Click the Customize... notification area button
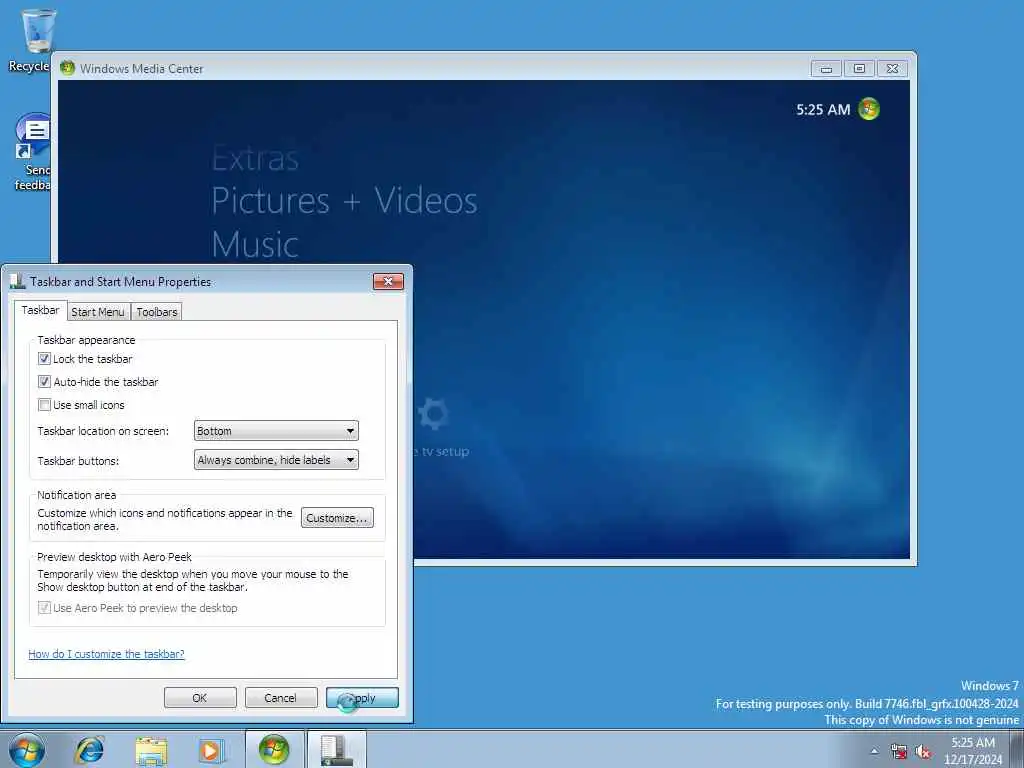Viewport: 1024px width, 768px height. tap(337, 518)
